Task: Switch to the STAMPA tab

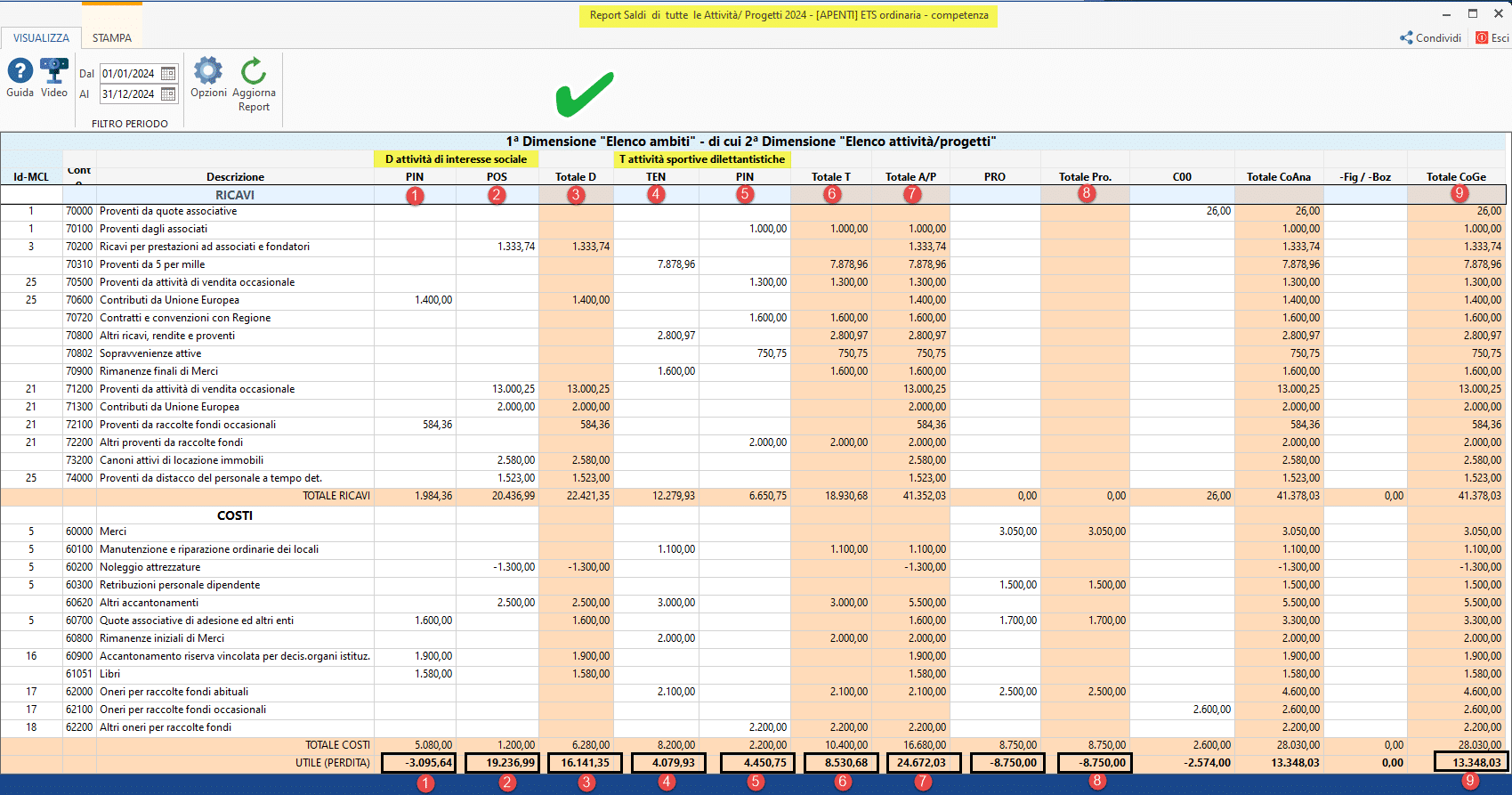Action: [112, 38]
